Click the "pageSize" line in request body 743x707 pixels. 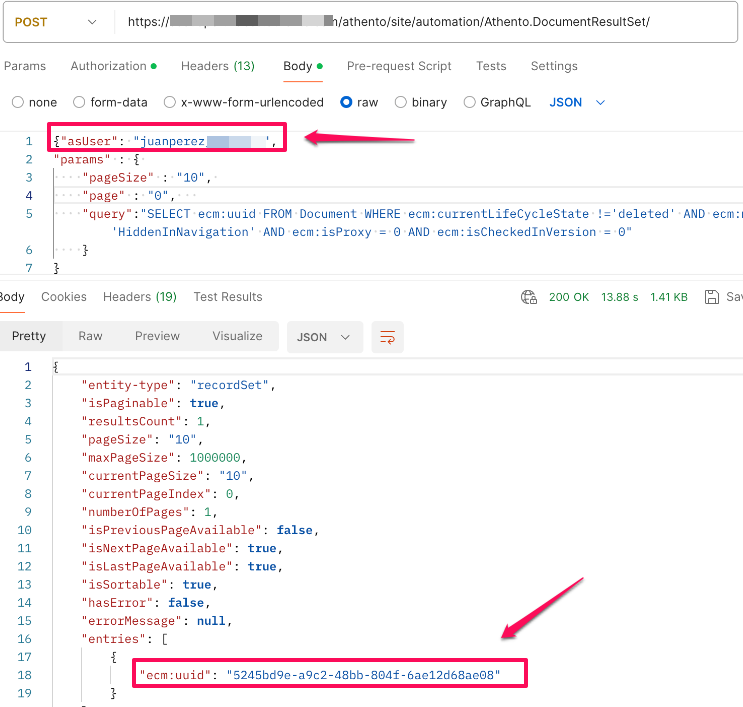149,178
